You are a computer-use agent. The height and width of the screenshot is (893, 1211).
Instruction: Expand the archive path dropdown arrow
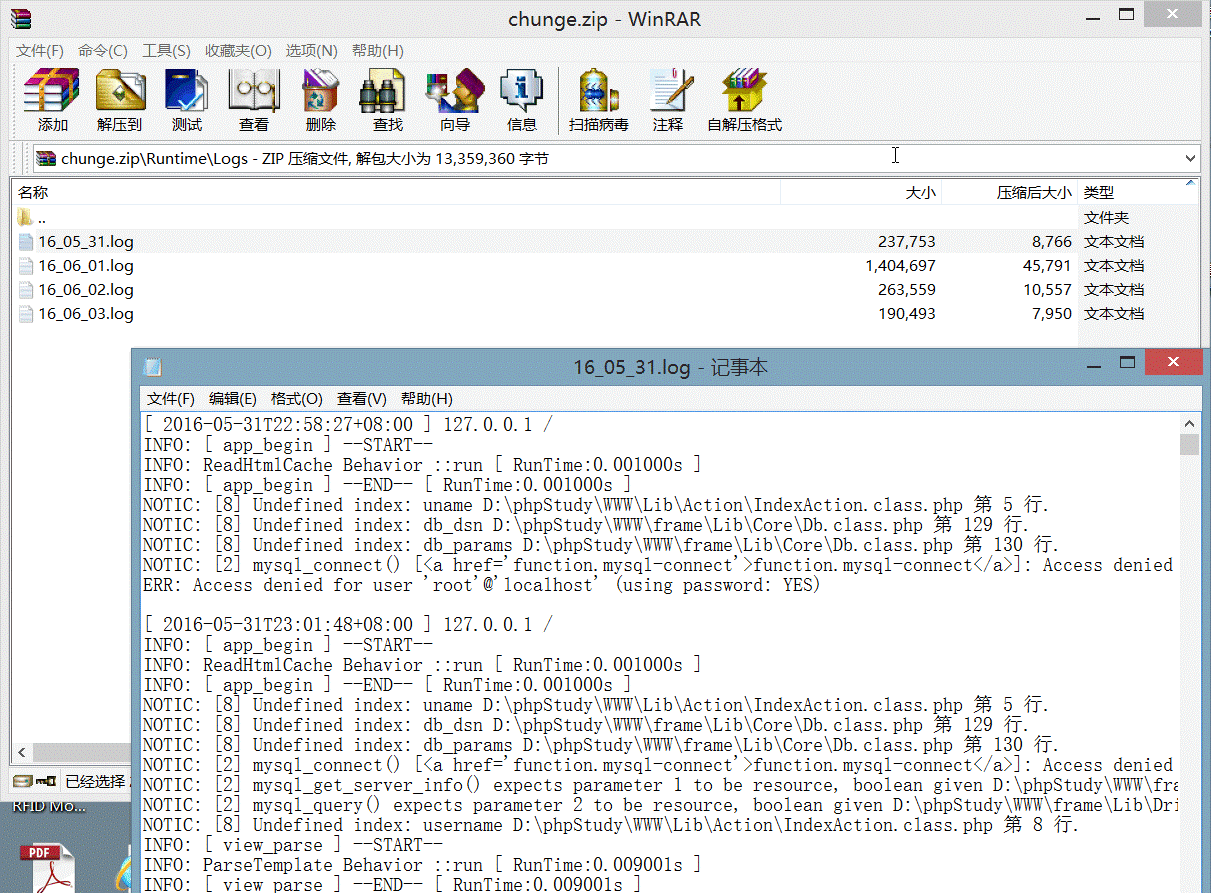pos(1190,158)
